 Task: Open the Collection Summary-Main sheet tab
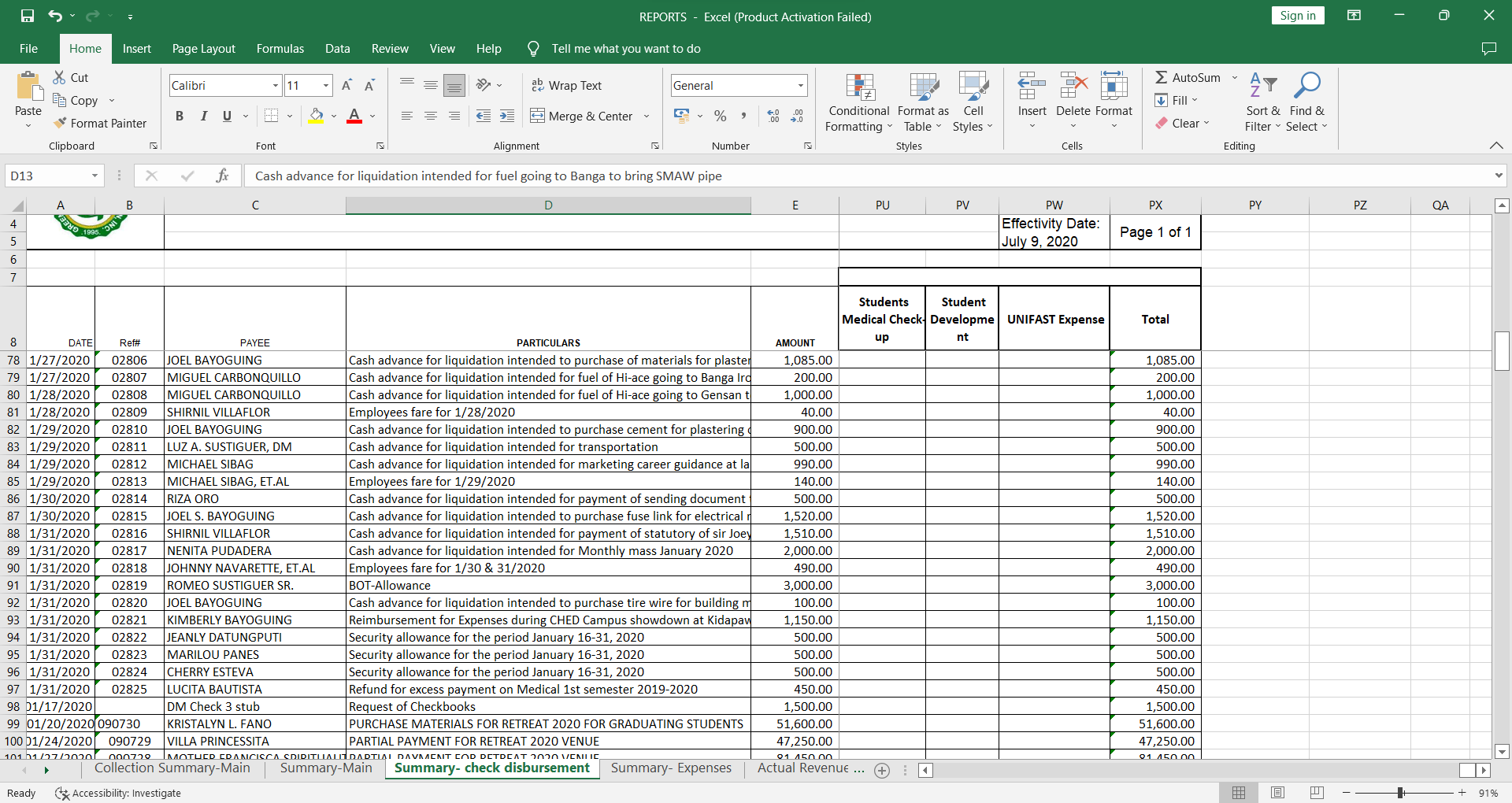(x=172, y=768)
